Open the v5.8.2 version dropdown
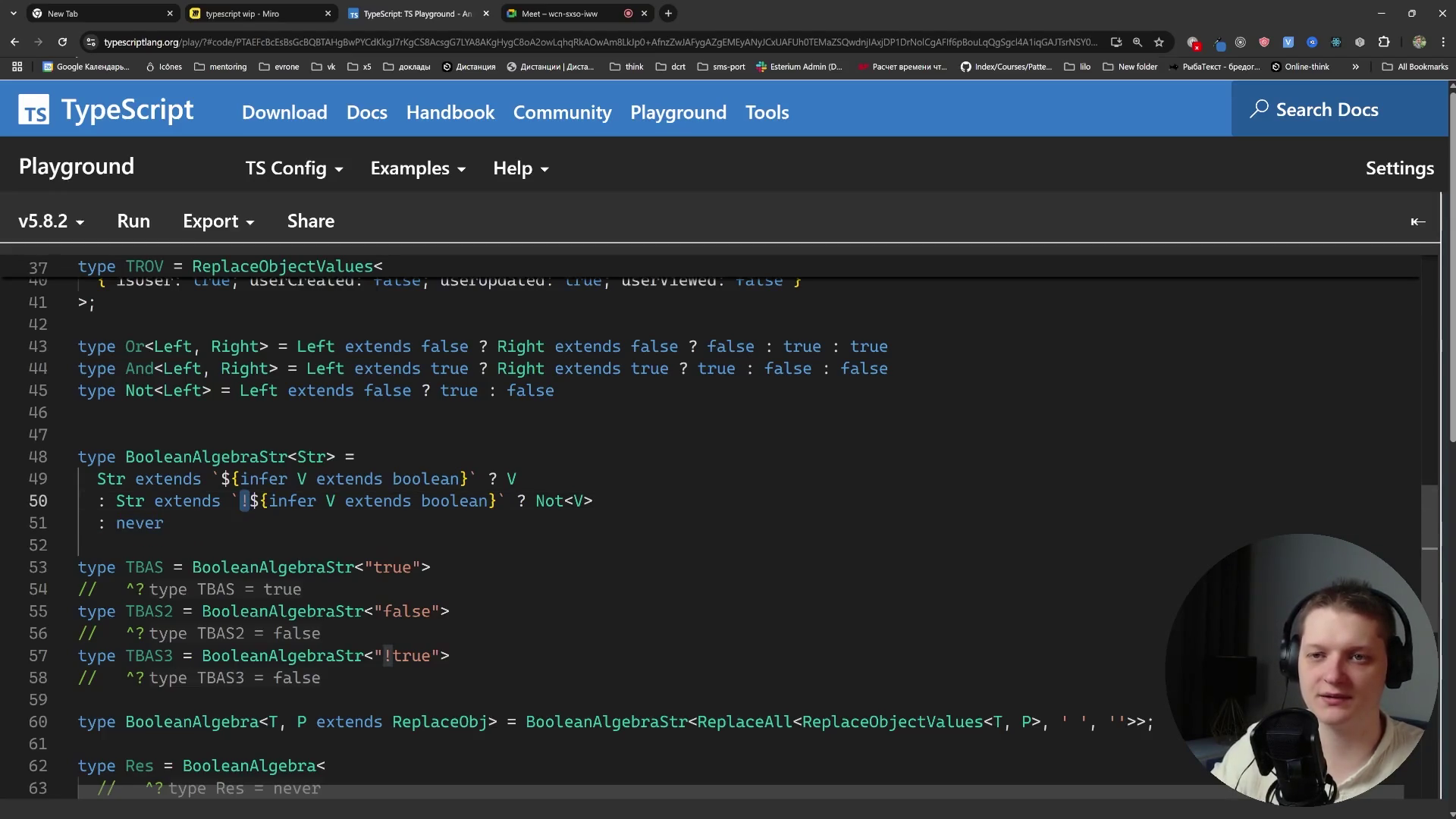The image size is (1456, 819). click(51, 221)
